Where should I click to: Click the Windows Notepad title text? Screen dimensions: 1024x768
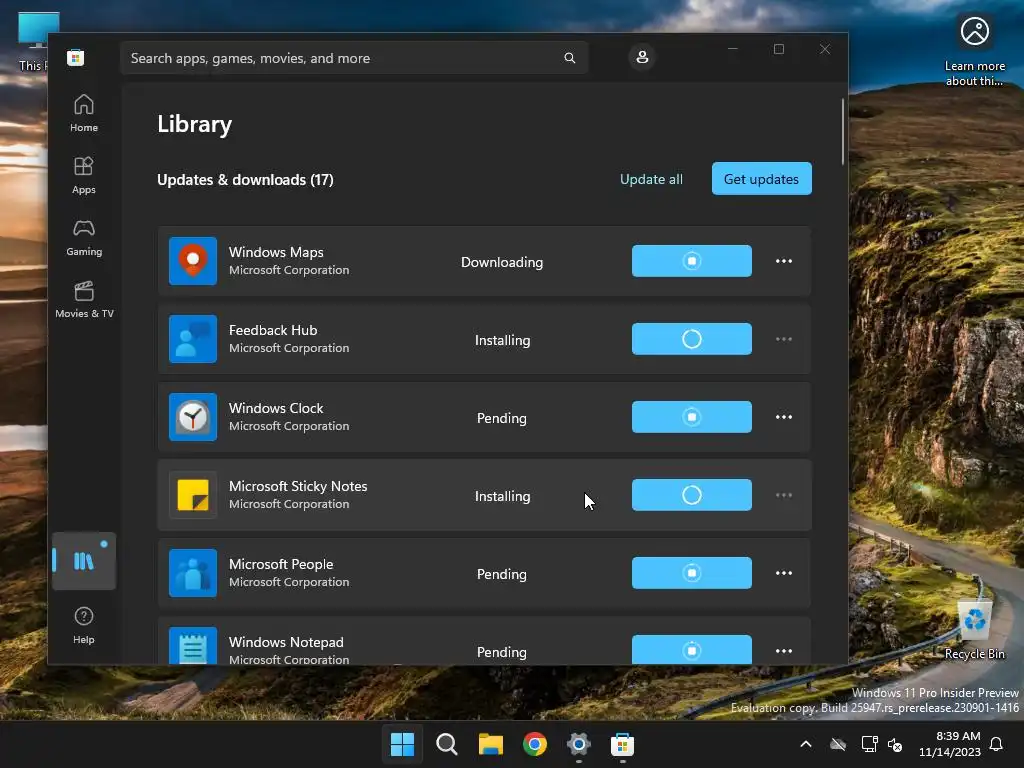click(286, 642)
